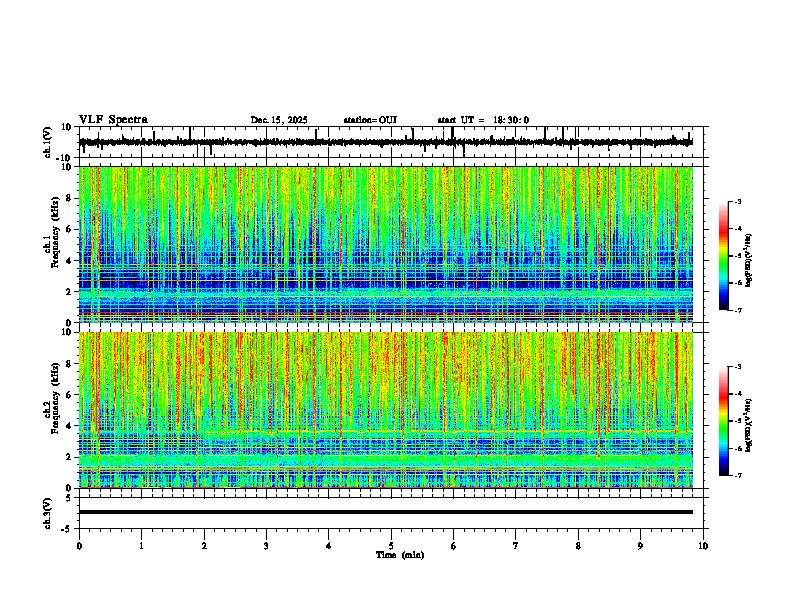Click time axis tick label '3'
This screenshot has height=612, width=792.
(x=266, y=546)
